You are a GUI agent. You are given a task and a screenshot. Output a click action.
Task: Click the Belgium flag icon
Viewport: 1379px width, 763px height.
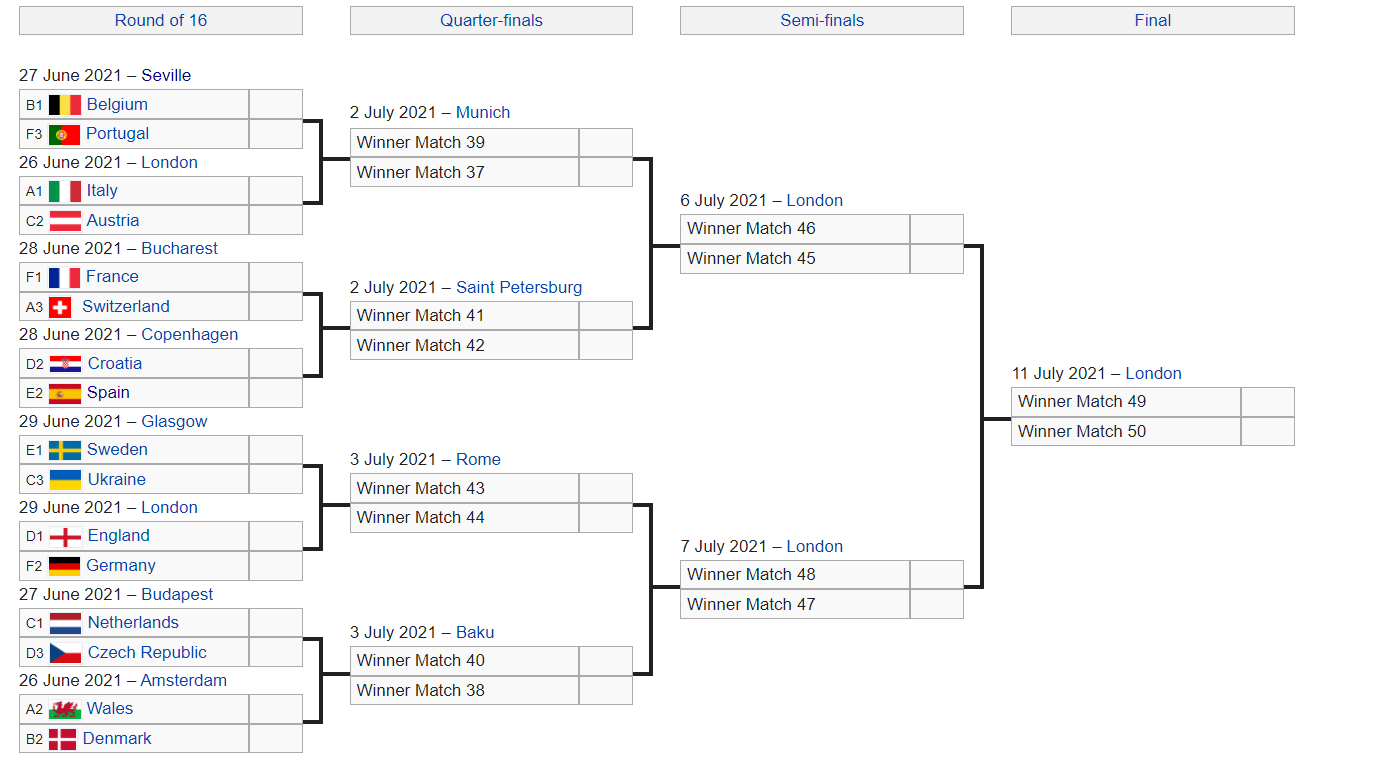[x=65, y=105]
